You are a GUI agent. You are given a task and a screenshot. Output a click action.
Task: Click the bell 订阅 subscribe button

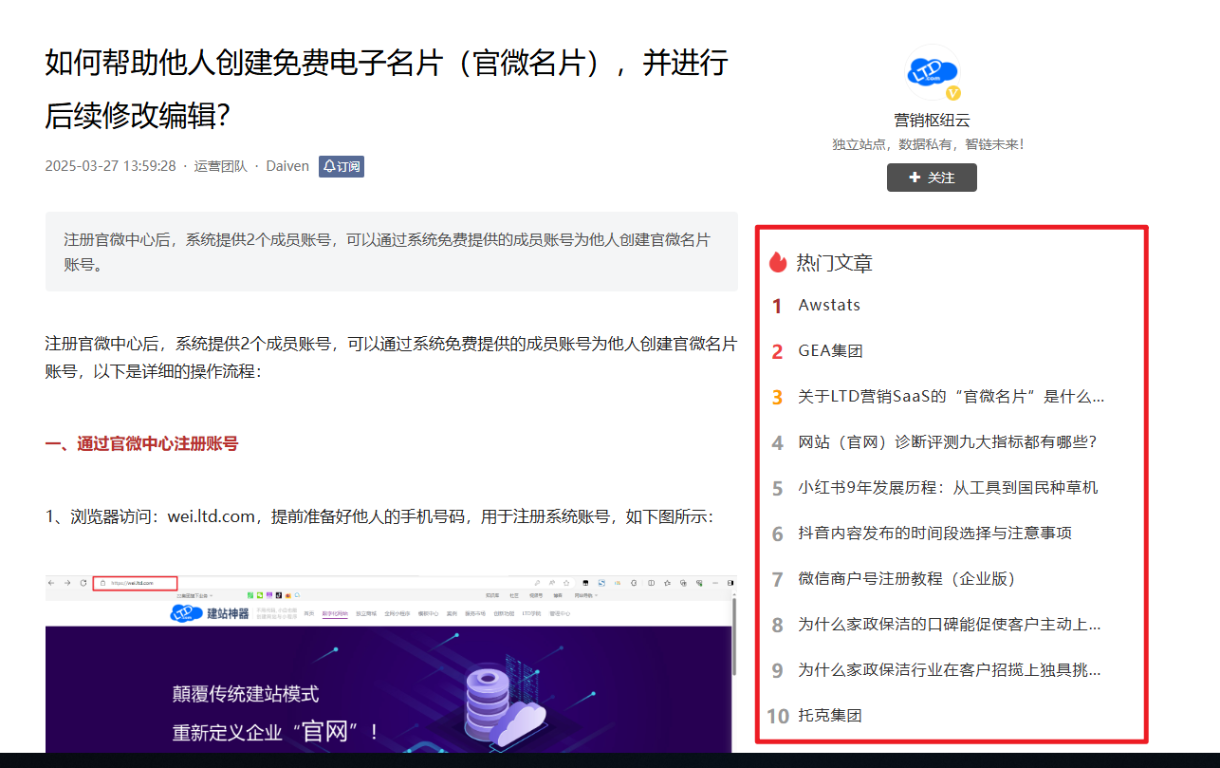click(341, 166)
